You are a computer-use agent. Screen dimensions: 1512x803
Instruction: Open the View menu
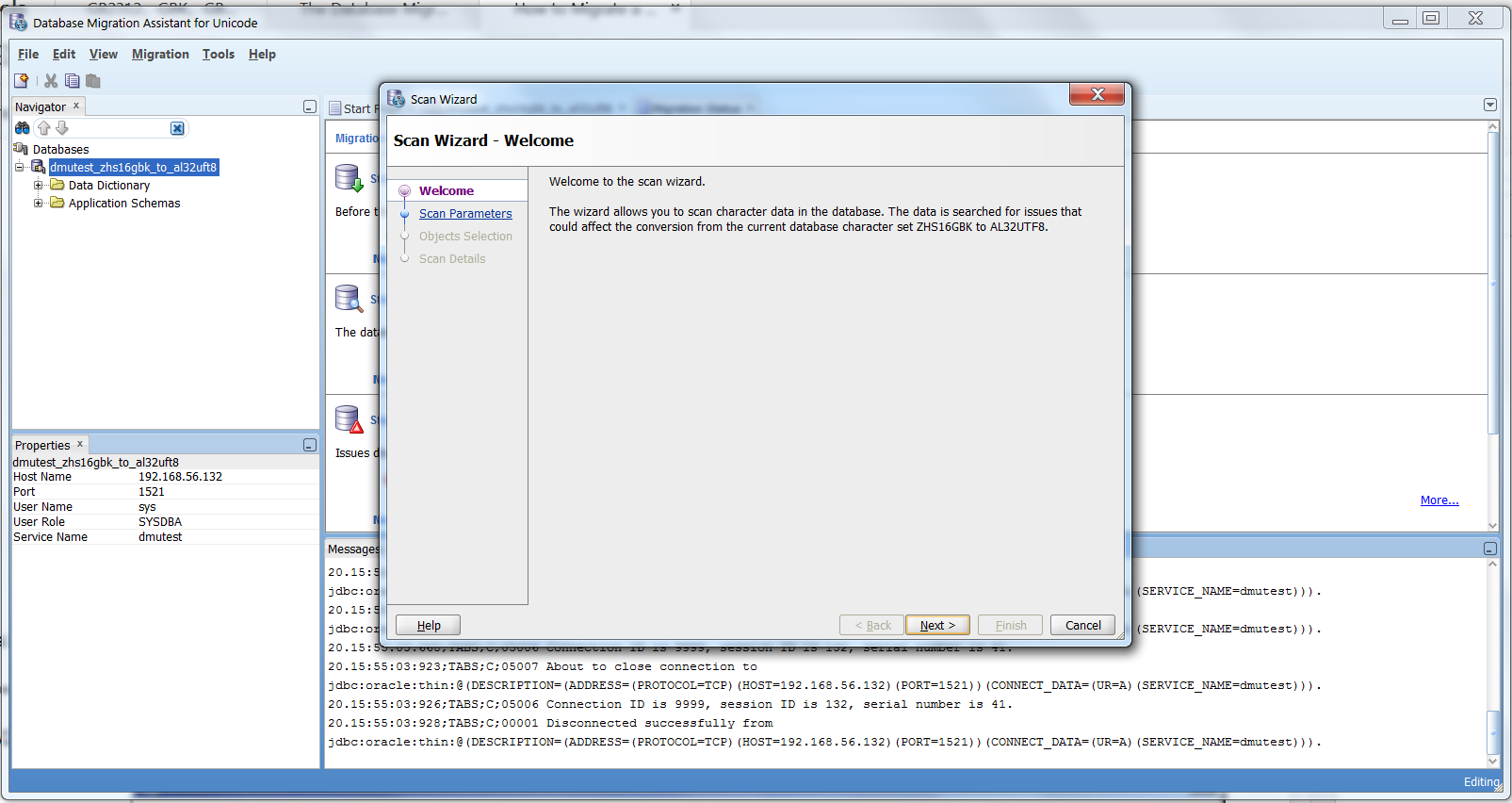104,55
